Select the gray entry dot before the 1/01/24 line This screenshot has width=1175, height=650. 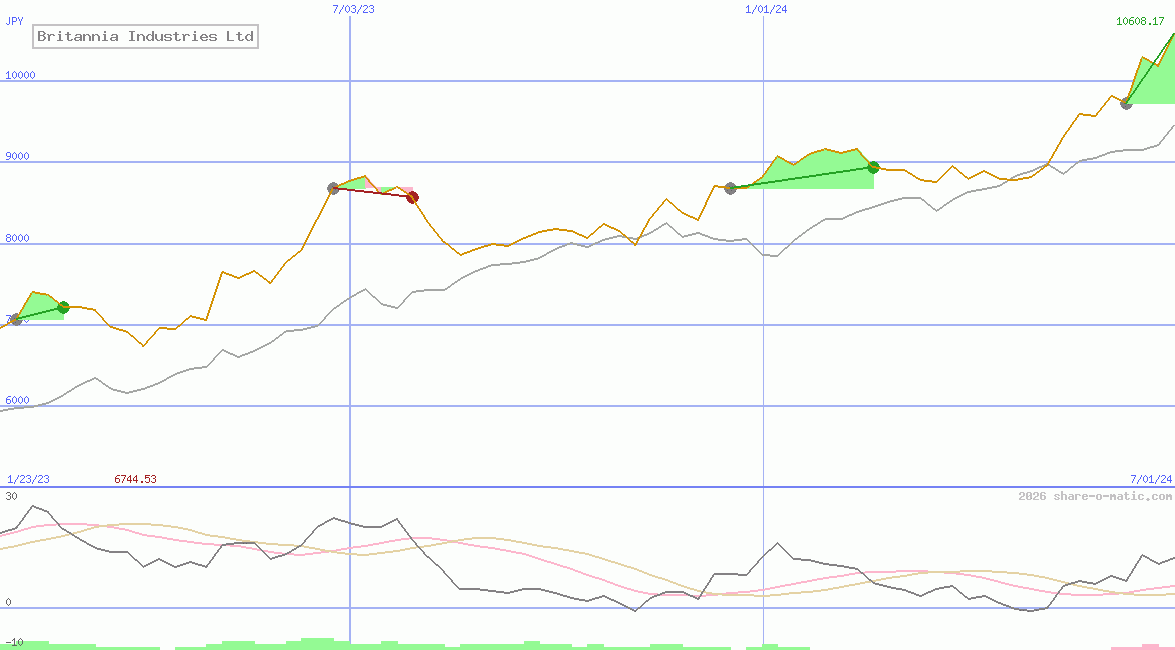point(730,187)
